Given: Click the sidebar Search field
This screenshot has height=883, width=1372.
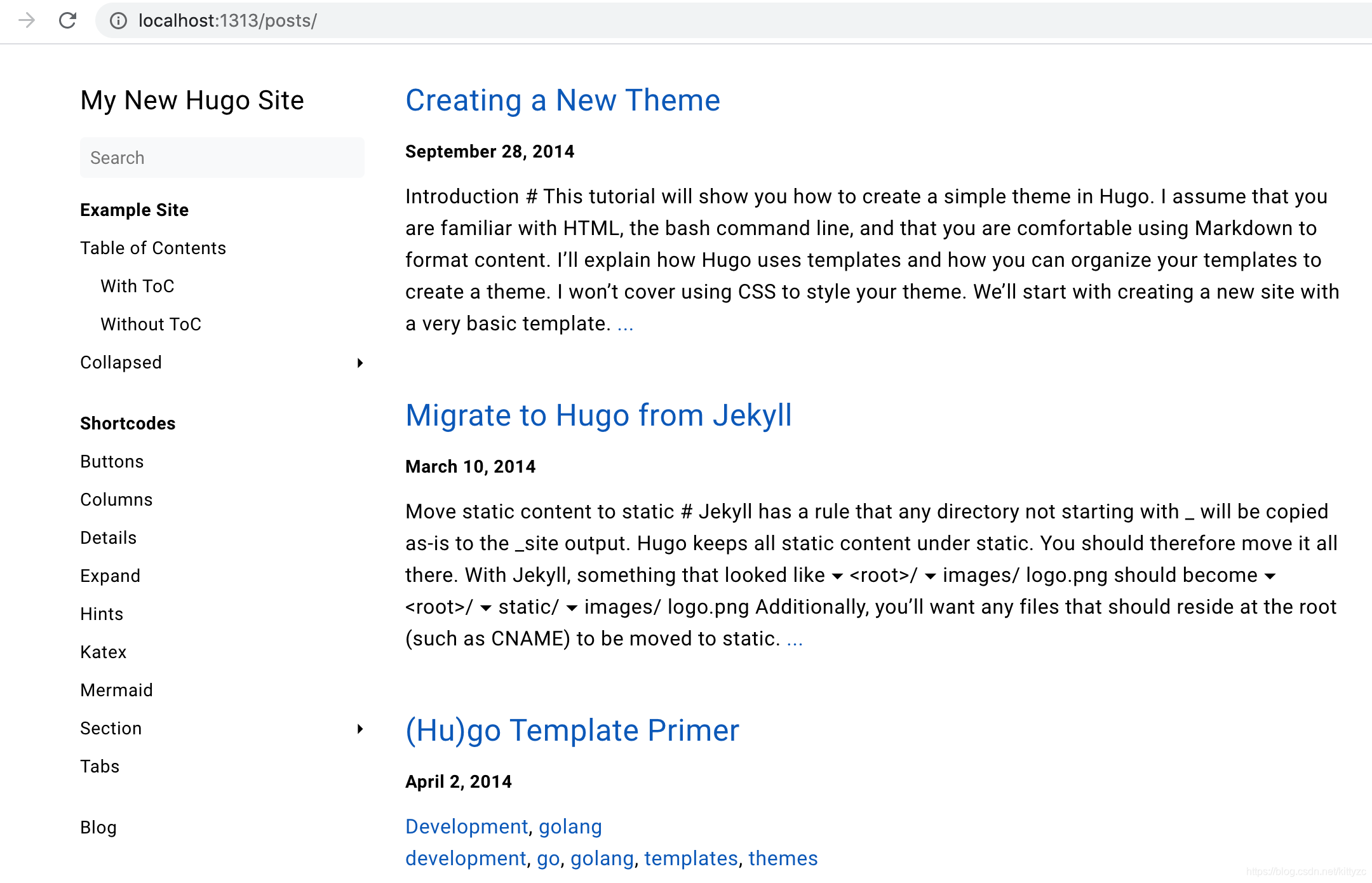Looking at the screenshot, I should pyautogui.click(x=222, y=158).
